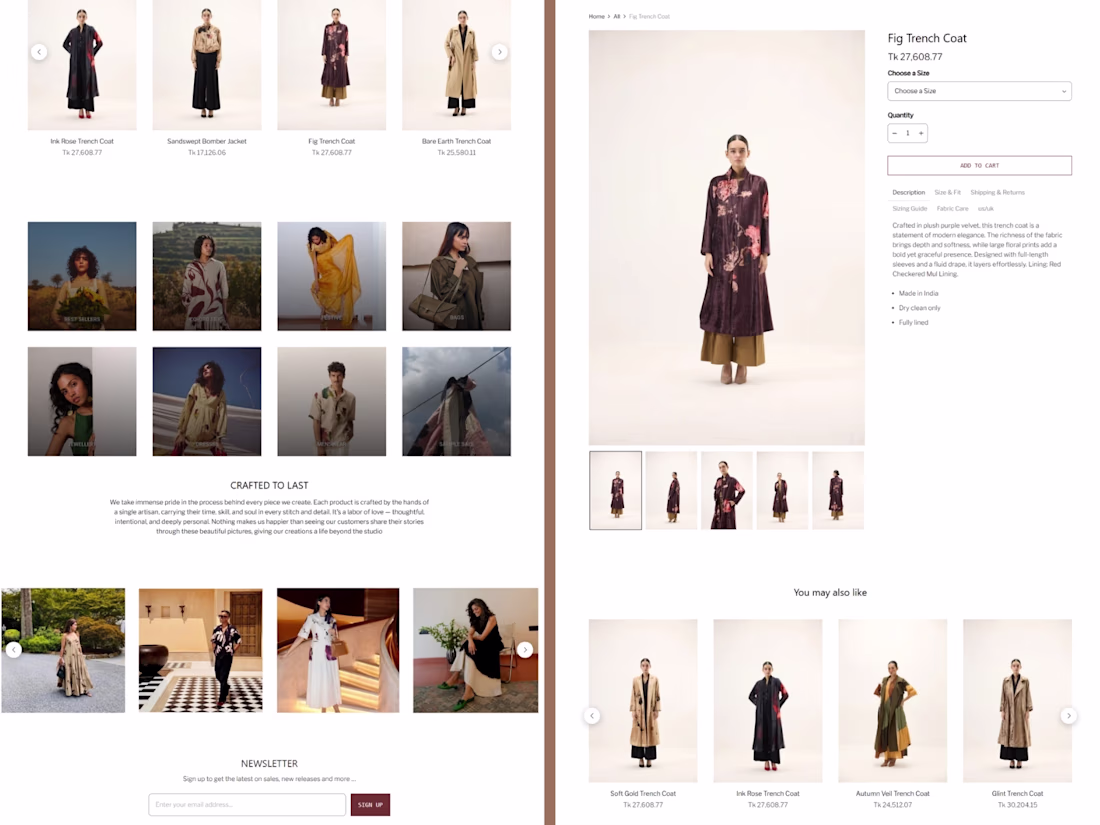This screenshot has width=1100, height=825.
Task: Show previous products in the top product carousel
Action: 39,52
